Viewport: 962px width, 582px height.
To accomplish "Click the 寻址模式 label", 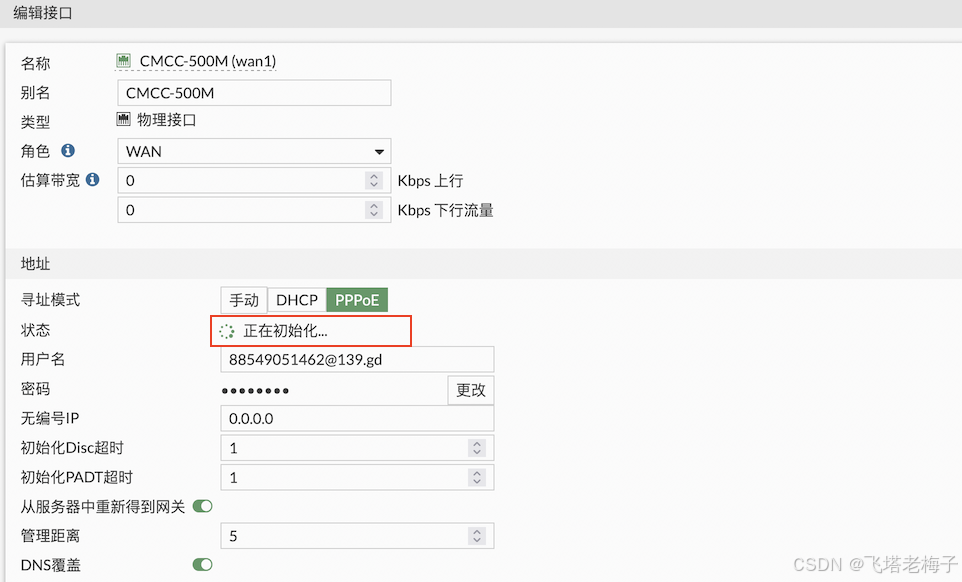I will click(x=50, y=300).
